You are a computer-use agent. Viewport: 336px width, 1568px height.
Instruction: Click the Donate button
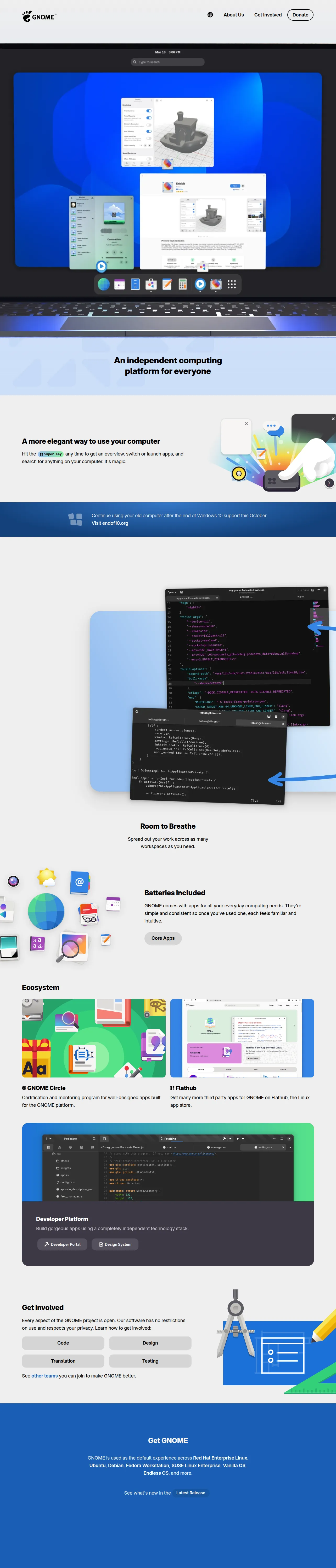click(300, 15)
